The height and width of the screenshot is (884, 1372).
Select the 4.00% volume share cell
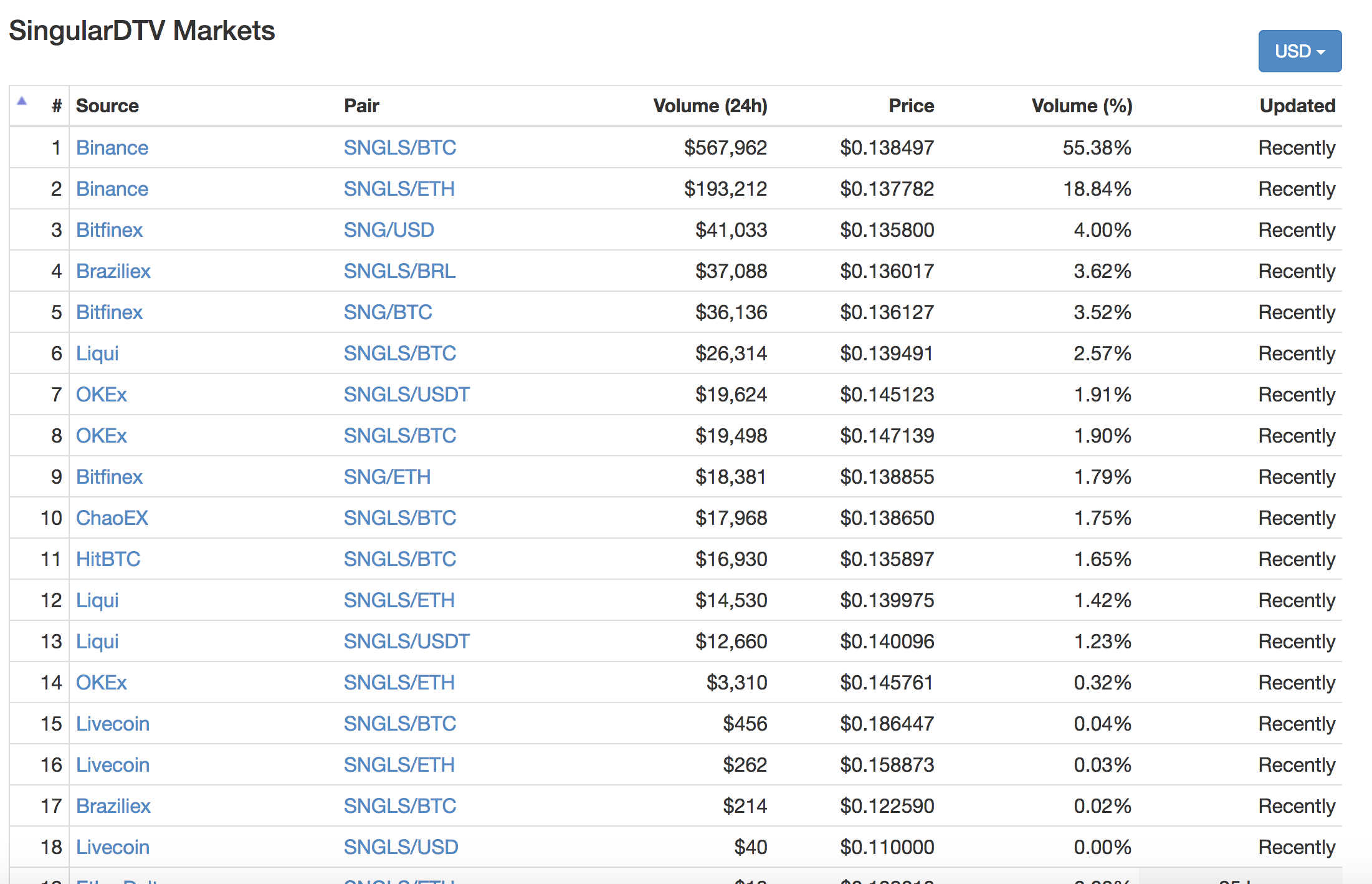pos(1102,230)
